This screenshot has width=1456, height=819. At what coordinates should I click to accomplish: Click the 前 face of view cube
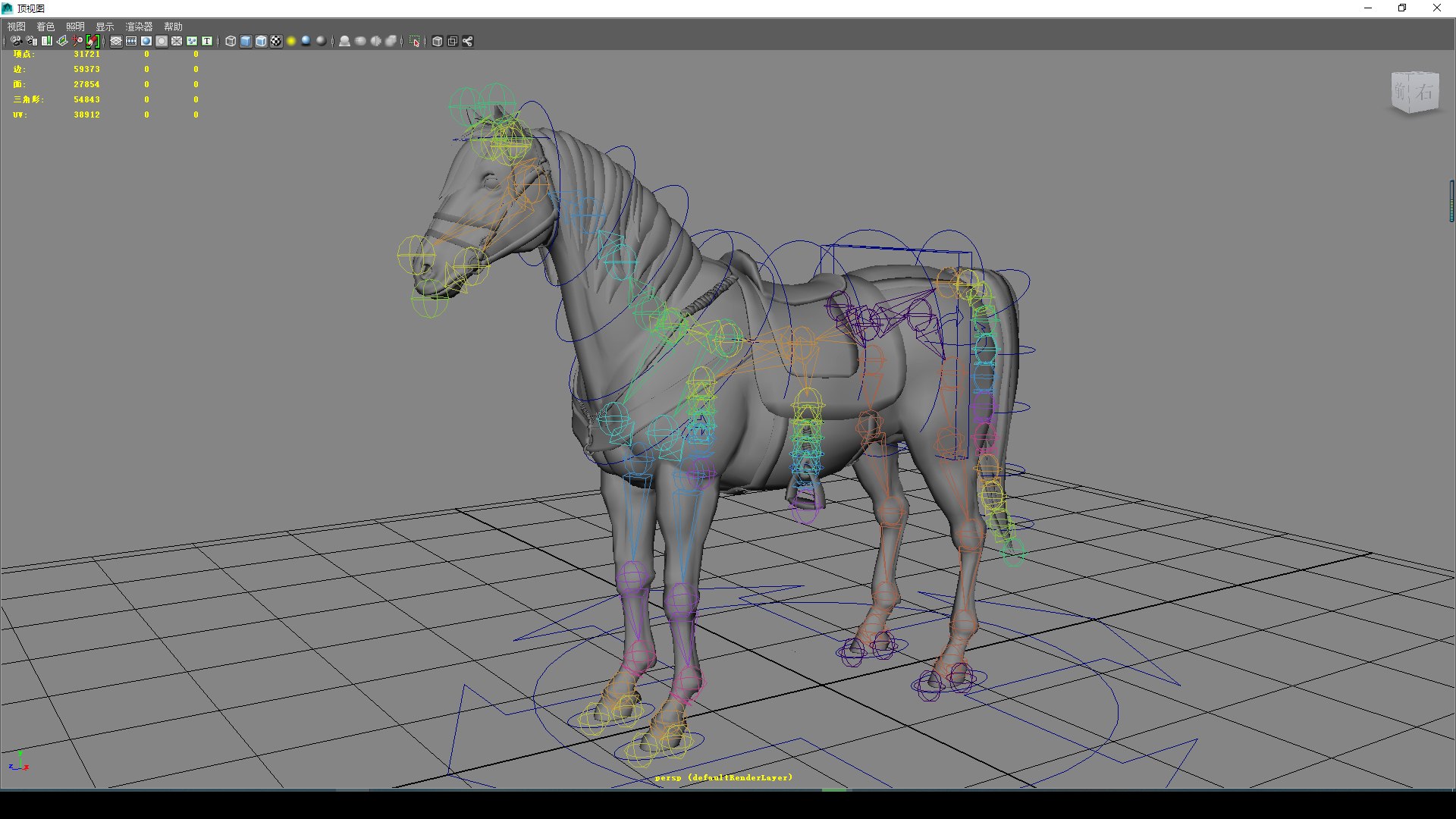(1401, 93)
